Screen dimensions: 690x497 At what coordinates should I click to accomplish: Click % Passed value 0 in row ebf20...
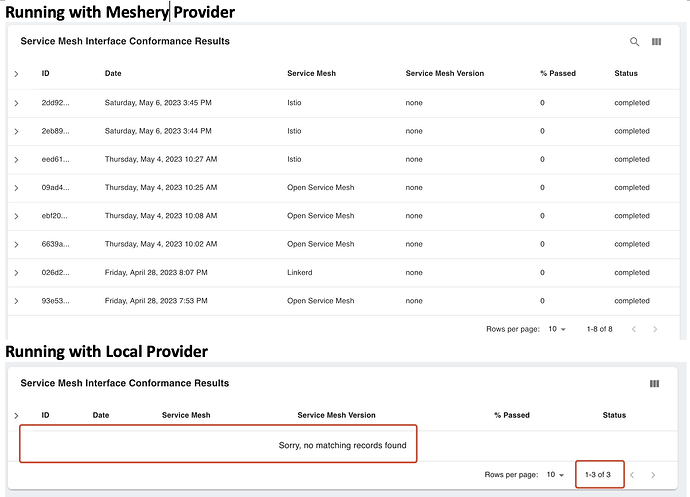tap(542, 215)
